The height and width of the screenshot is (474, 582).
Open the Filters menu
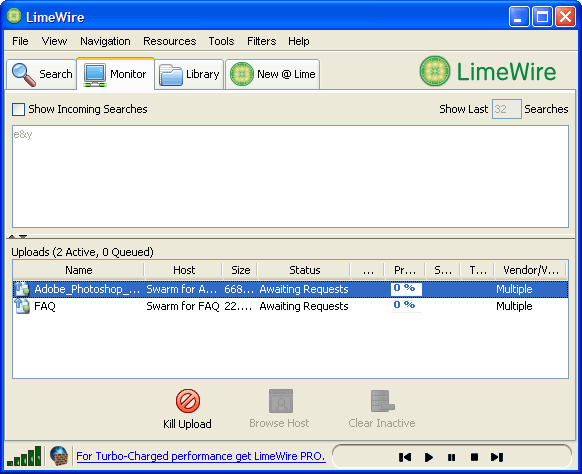click(262, 41)
